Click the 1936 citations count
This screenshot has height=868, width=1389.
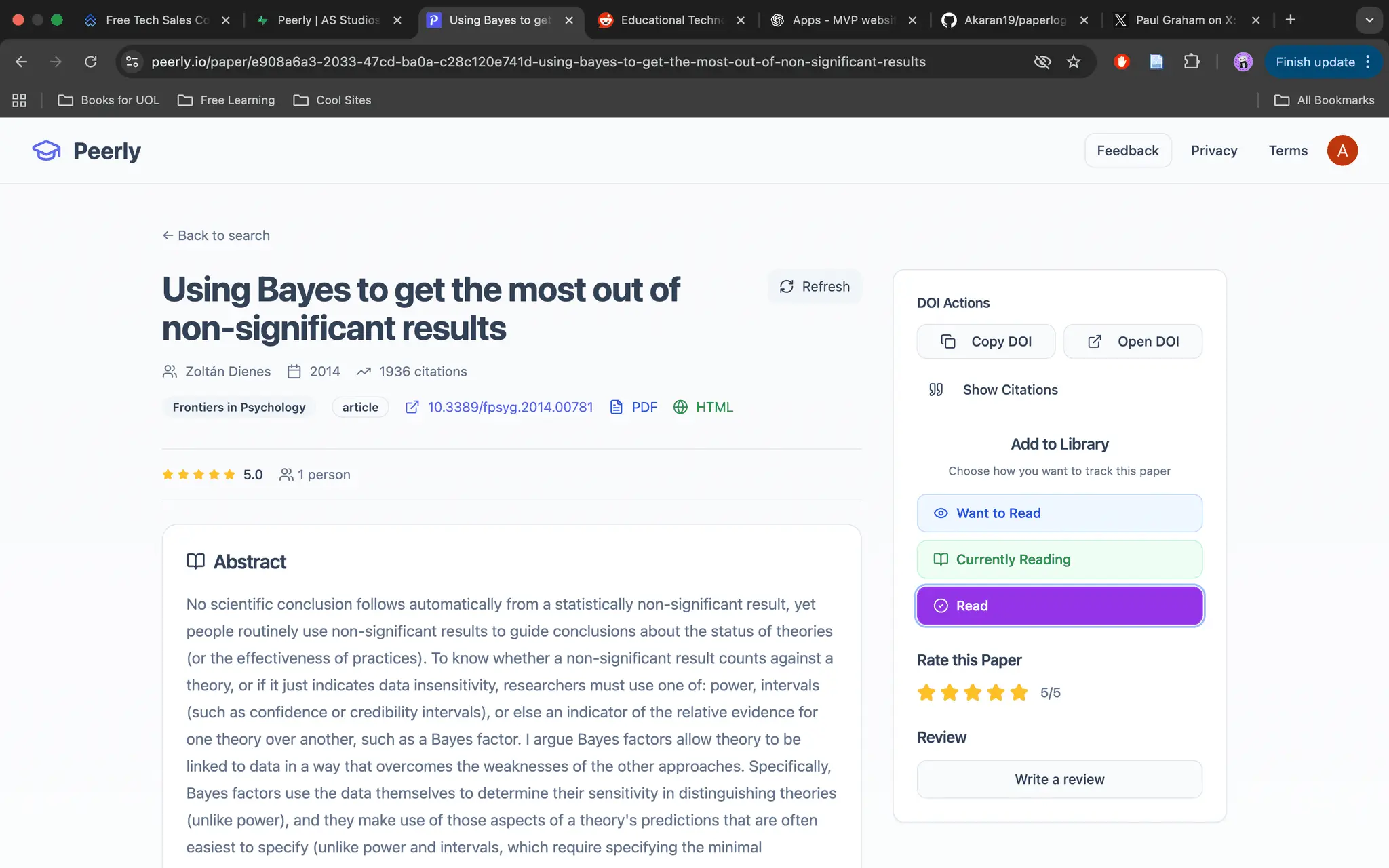[423, 372]
